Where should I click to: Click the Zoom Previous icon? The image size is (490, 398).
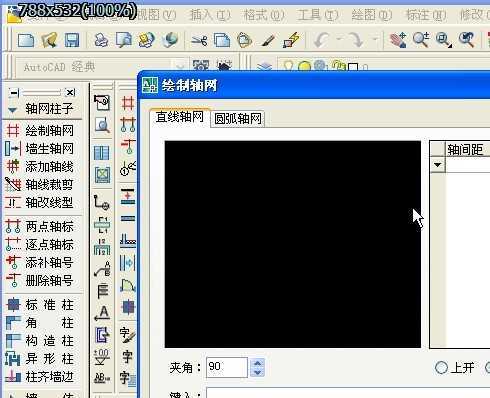[467, 40]
